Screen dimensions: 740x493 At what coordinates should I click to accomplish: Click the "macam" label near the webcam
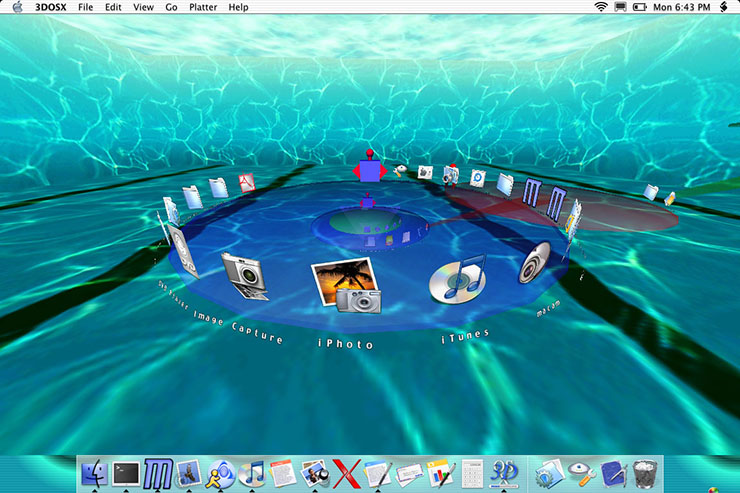point(548,308)
